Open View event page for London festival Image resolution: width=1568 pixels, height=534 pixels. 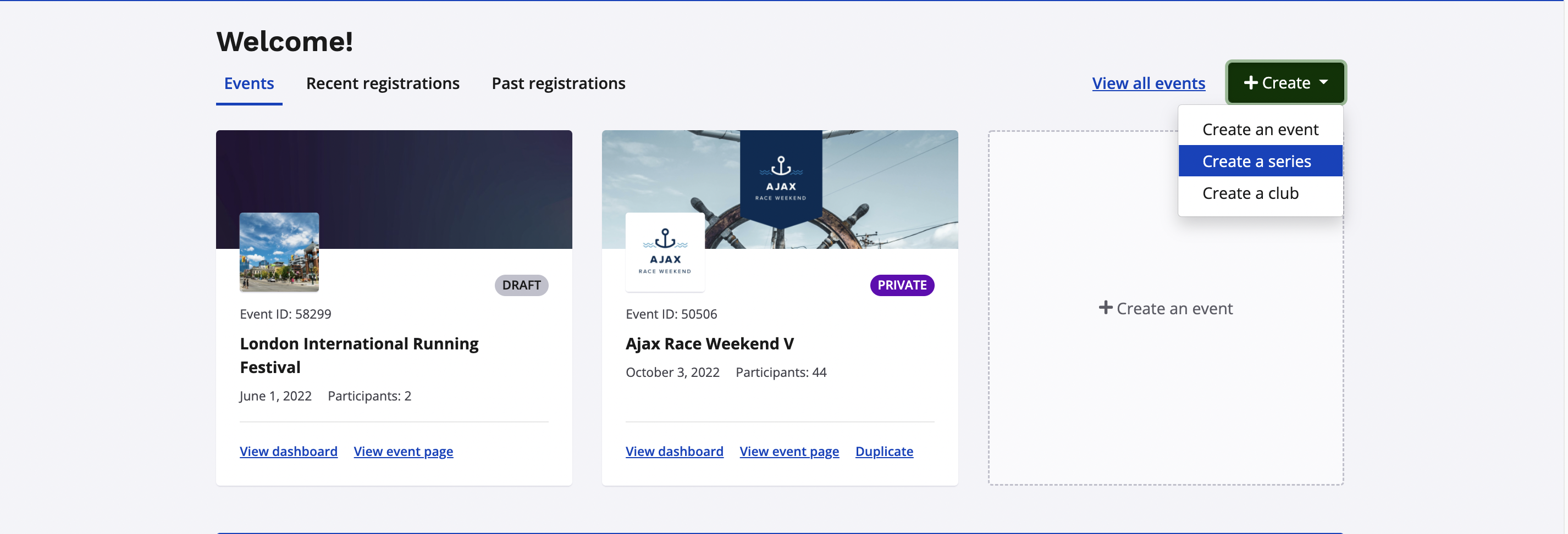pyautogui.click(x=403, y=451)
